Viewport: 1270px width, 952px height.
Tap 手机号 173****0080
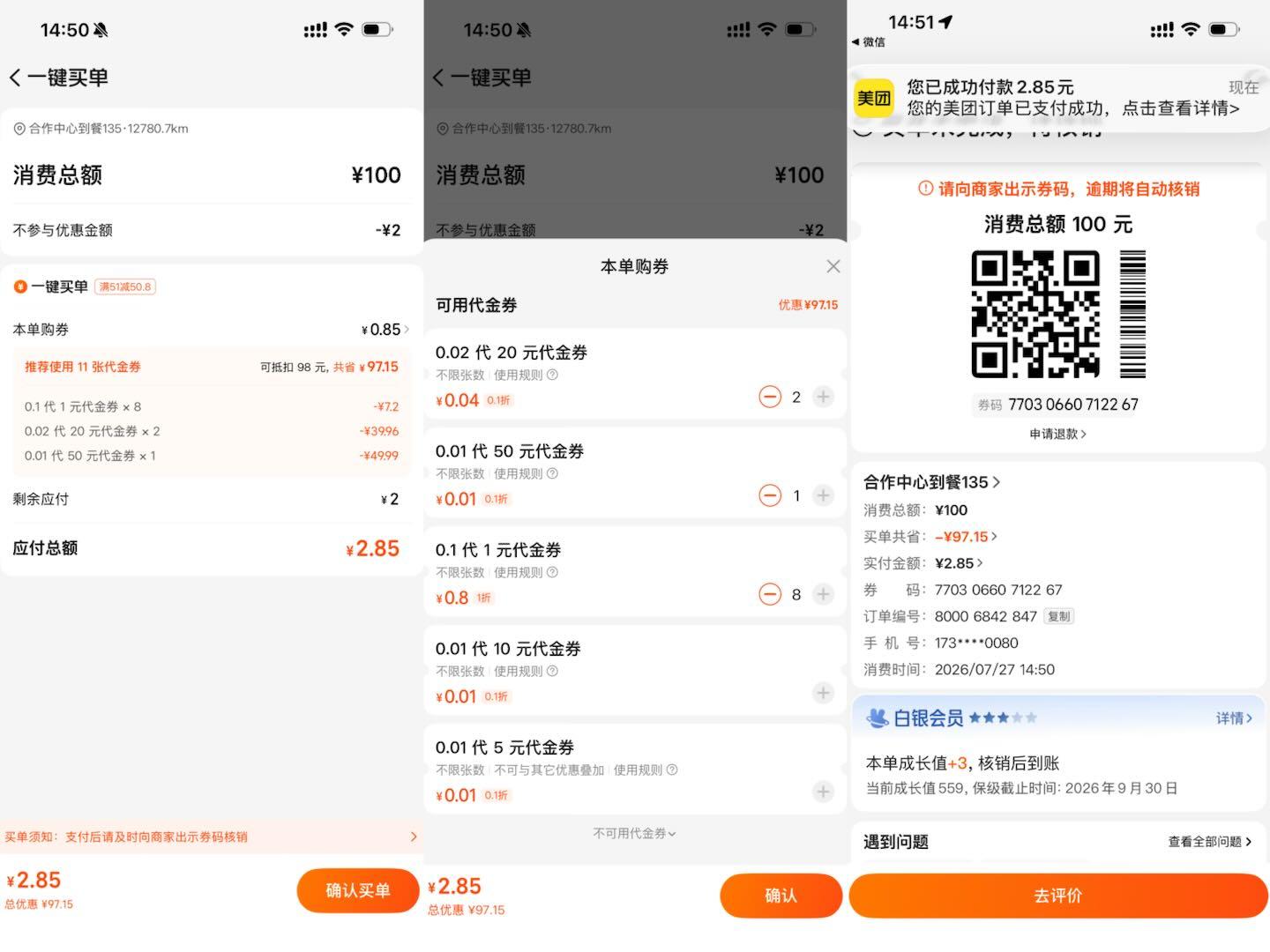pos(940,643)
